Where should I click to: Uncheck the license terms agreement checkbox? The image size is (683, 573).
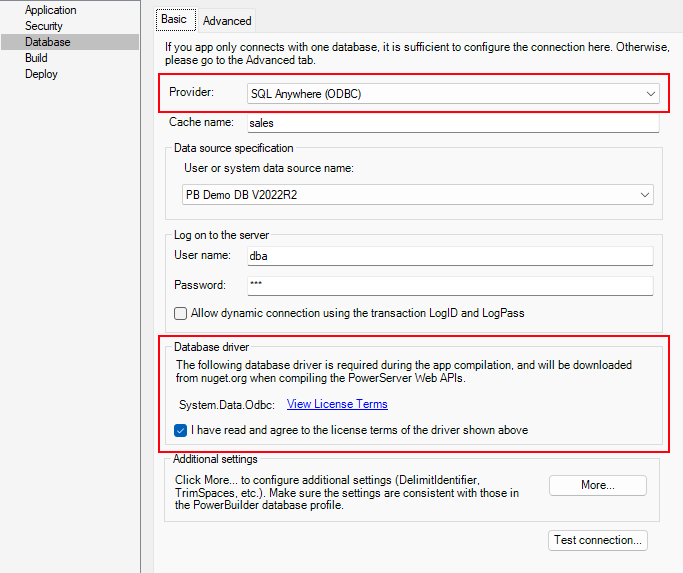[x=181, y=430]
